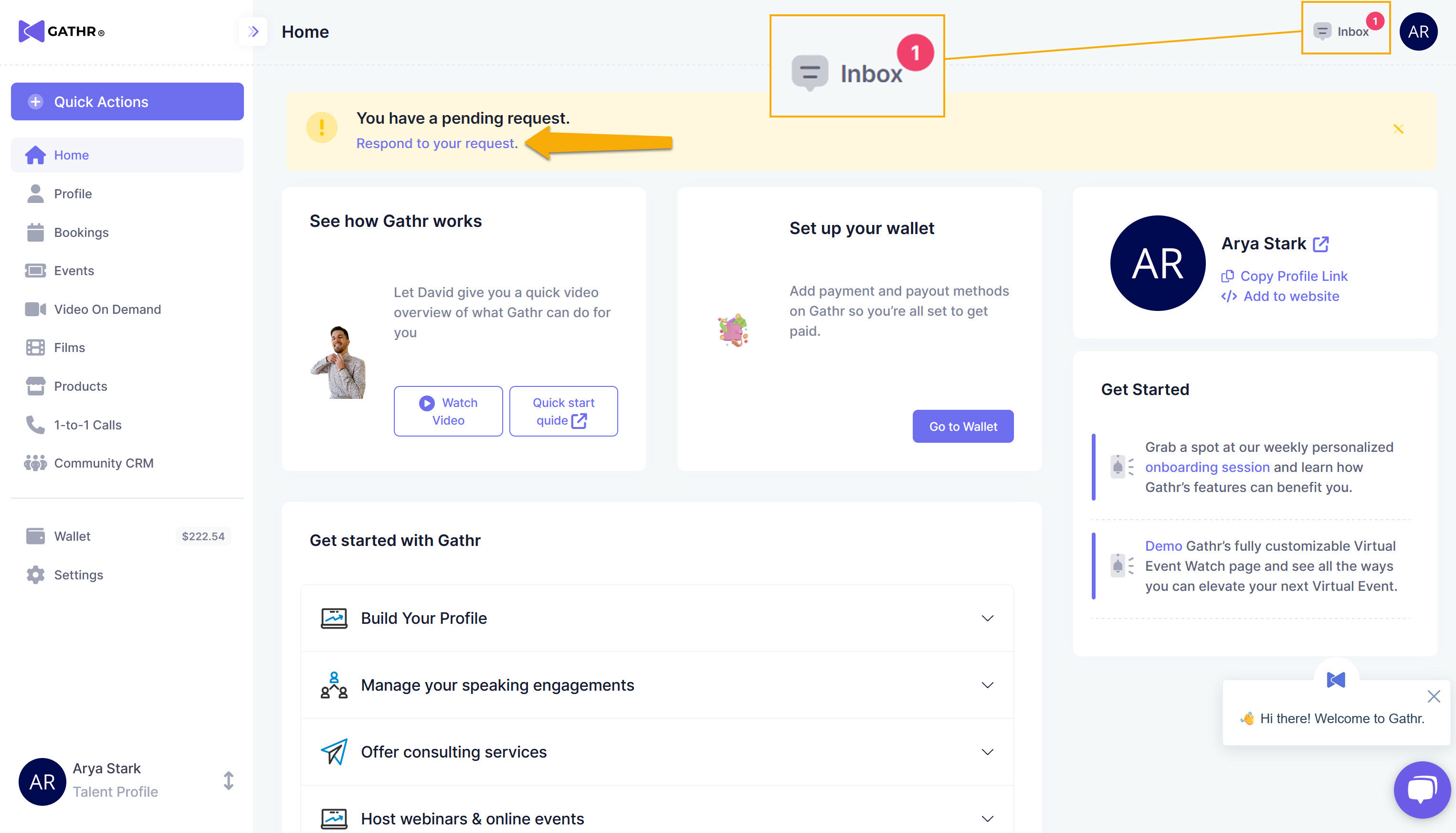Click the Go to Wallet button
Screen dimensions: 1456x833
coord(963,426)
